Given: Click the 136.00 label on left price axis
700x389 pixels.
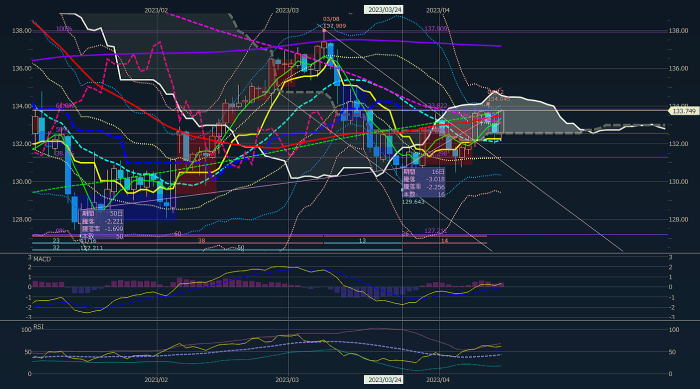Looking at the screenshot, I should 21,68.
